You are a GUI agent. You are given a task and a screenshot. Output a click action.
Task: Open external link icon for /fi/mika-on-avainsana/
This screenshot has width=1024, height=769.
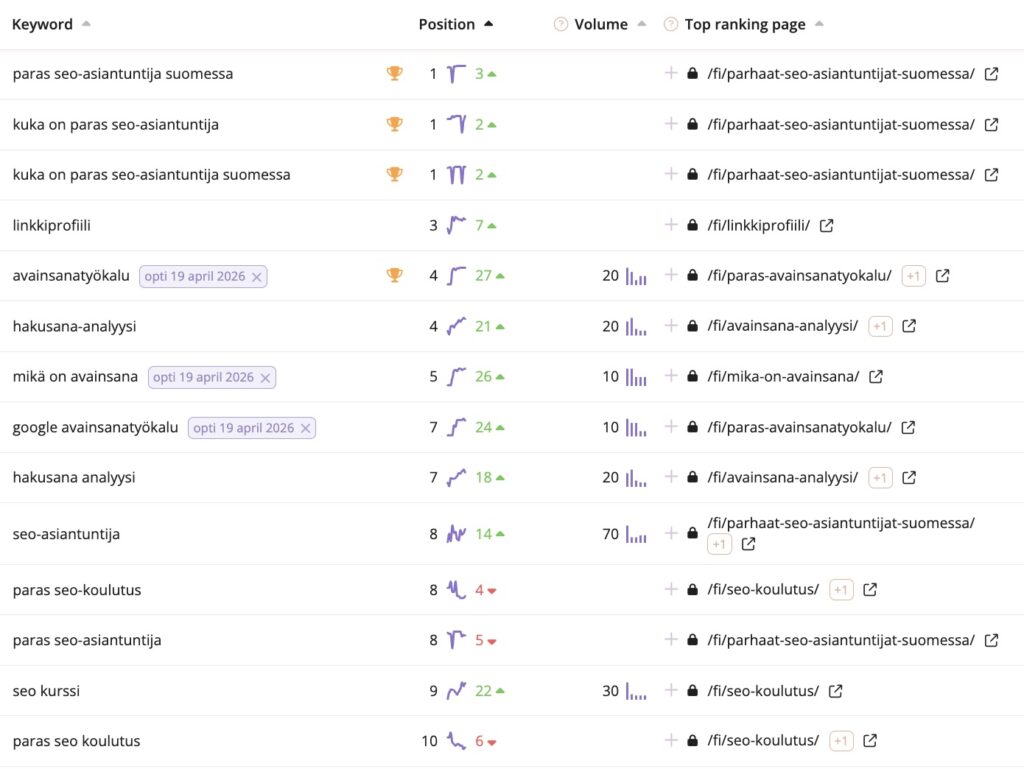tap(876, 377)
